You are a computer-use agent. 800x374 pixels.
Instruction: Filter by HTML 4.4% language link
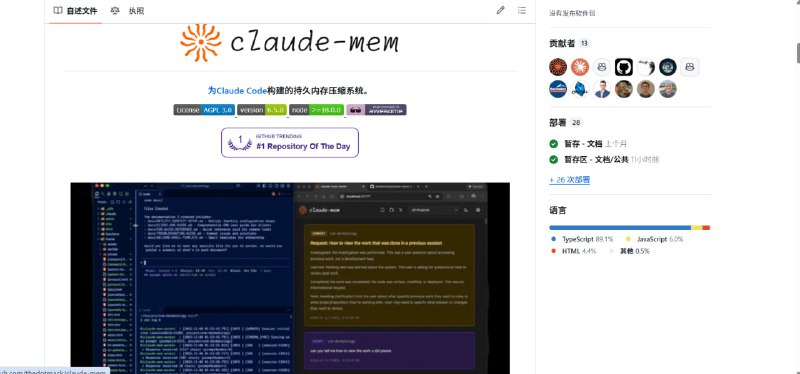[x=573, y=251]
